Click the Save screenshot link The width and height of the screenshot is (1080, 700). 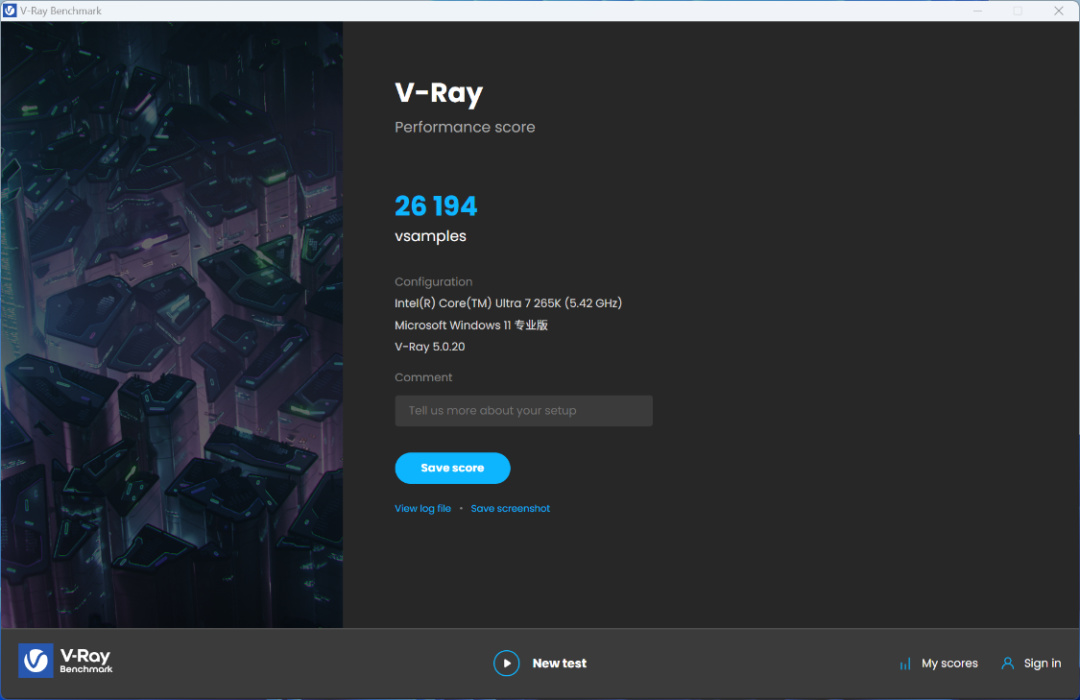[510, 508]
